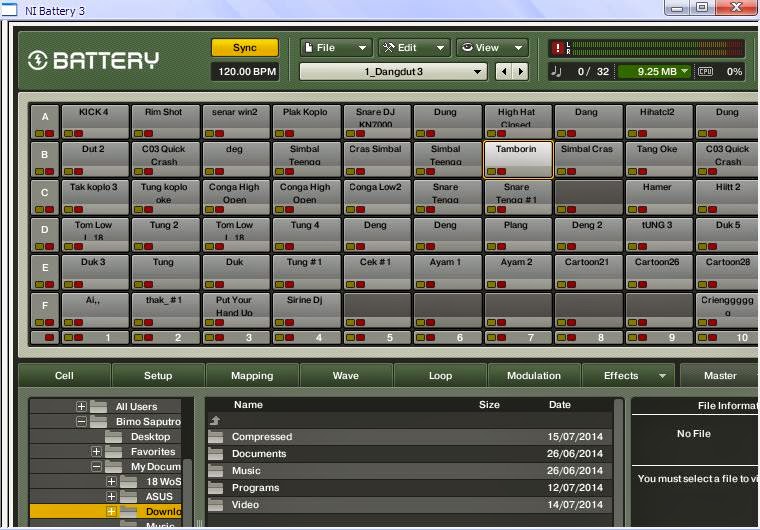
Task: Toggle yellow mute button on Rim Shot cell
Action: [x=139, y=133]
